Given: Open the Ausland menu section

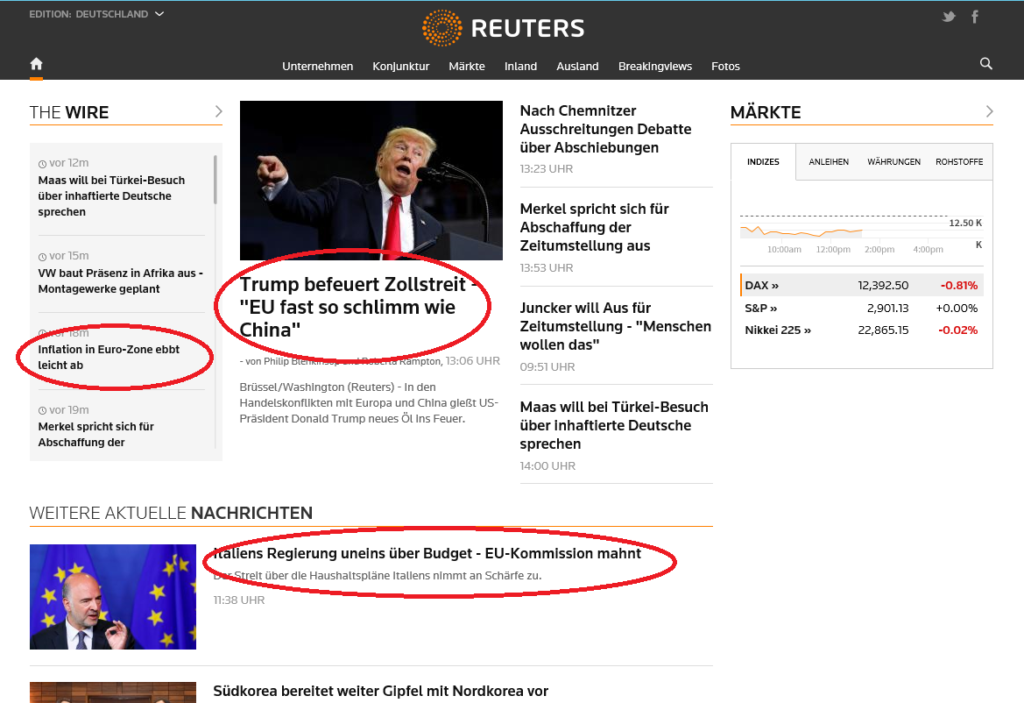Looking at the screenshot, I should 577,66.
